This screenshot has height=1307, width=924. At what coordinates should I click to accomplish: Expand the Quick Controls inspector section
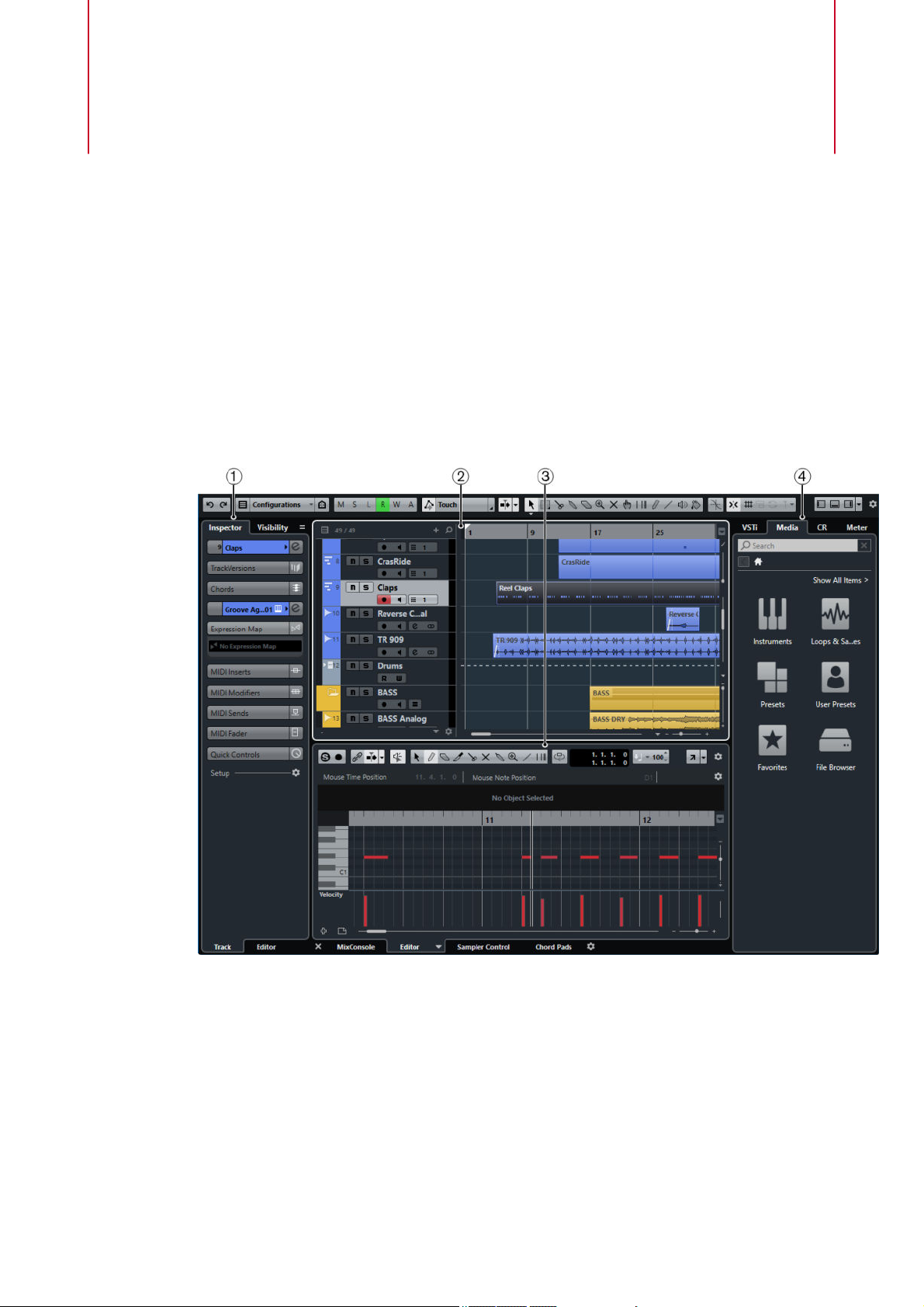(x=255, y=754)
